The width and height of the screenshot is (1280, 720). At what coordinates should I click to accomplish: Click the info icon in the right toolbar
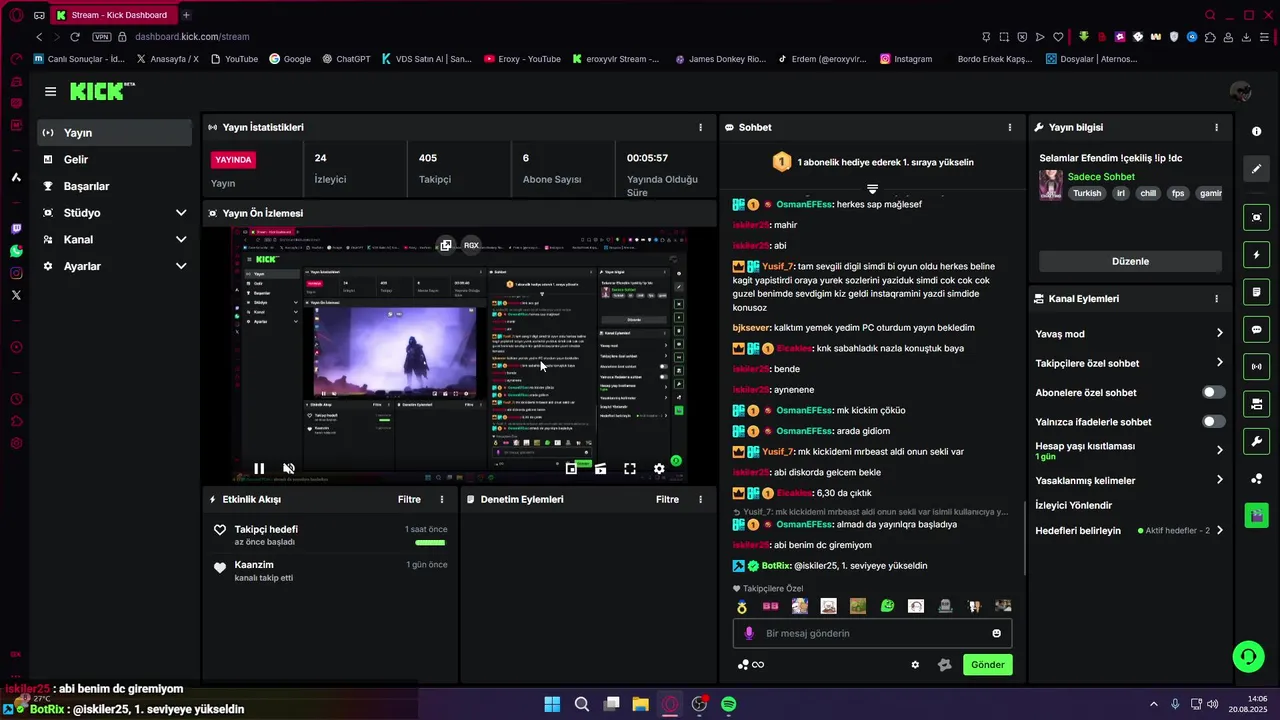tap(1256, 132)
